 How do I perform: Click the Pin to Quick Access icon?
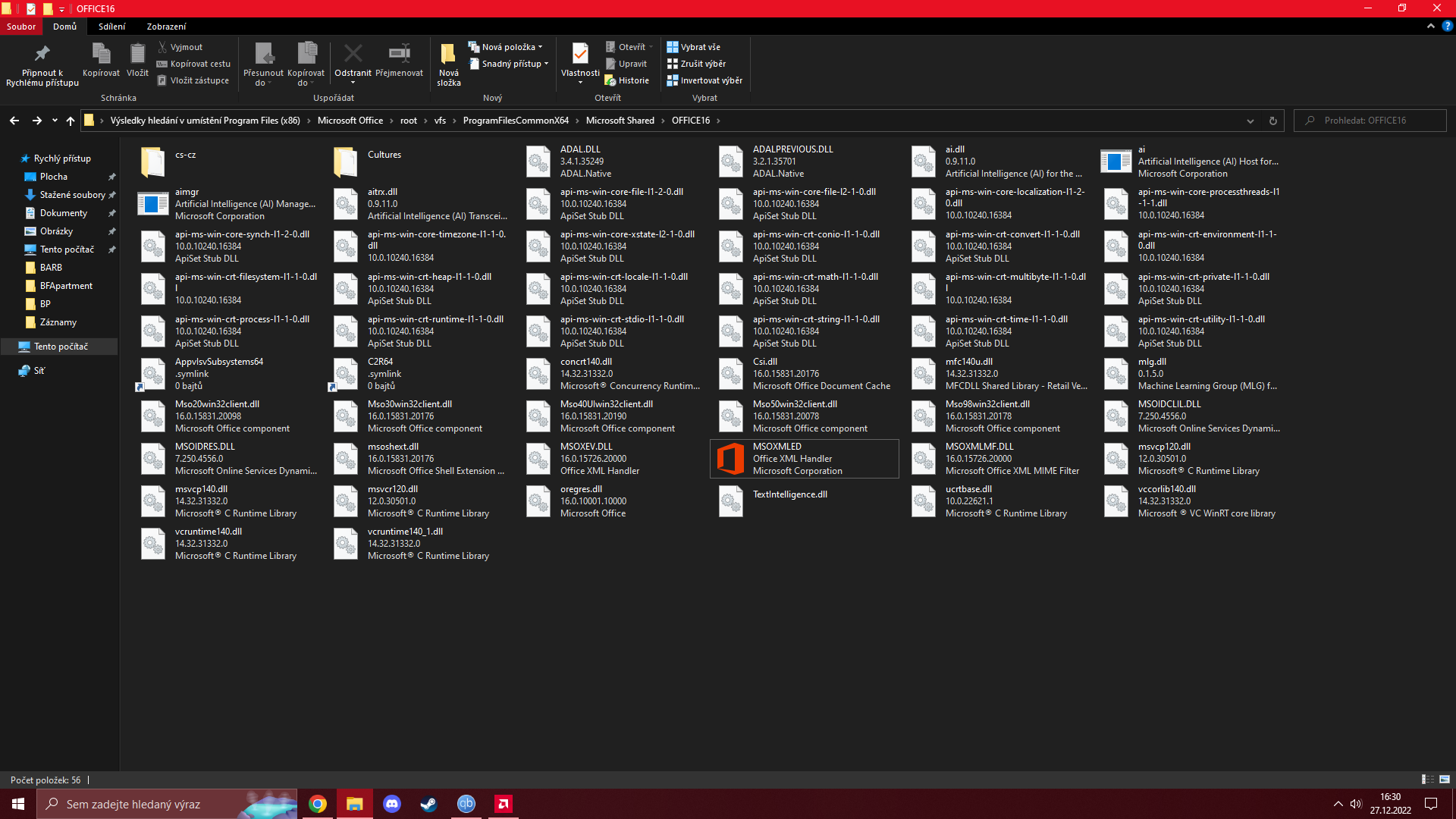click(x=42, y=55)
